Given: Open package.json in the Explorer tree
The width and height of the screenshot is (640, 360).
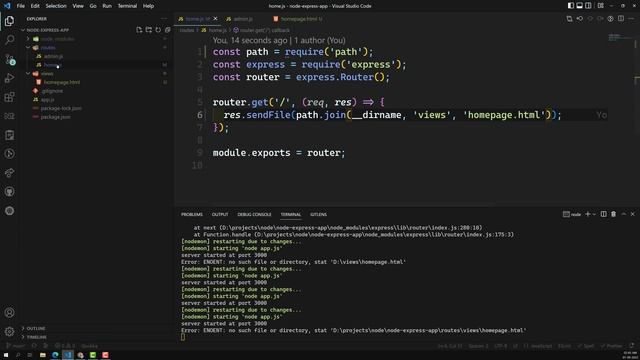Looking at the screenshot, I should pyautogui.click(x=55, y=117).
